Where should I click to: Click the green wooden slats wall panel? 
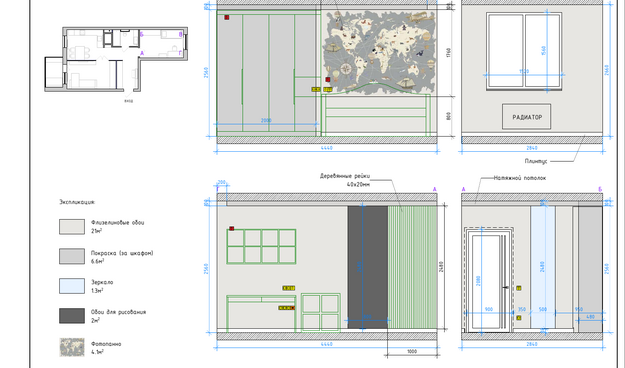[x=413, y=267]
